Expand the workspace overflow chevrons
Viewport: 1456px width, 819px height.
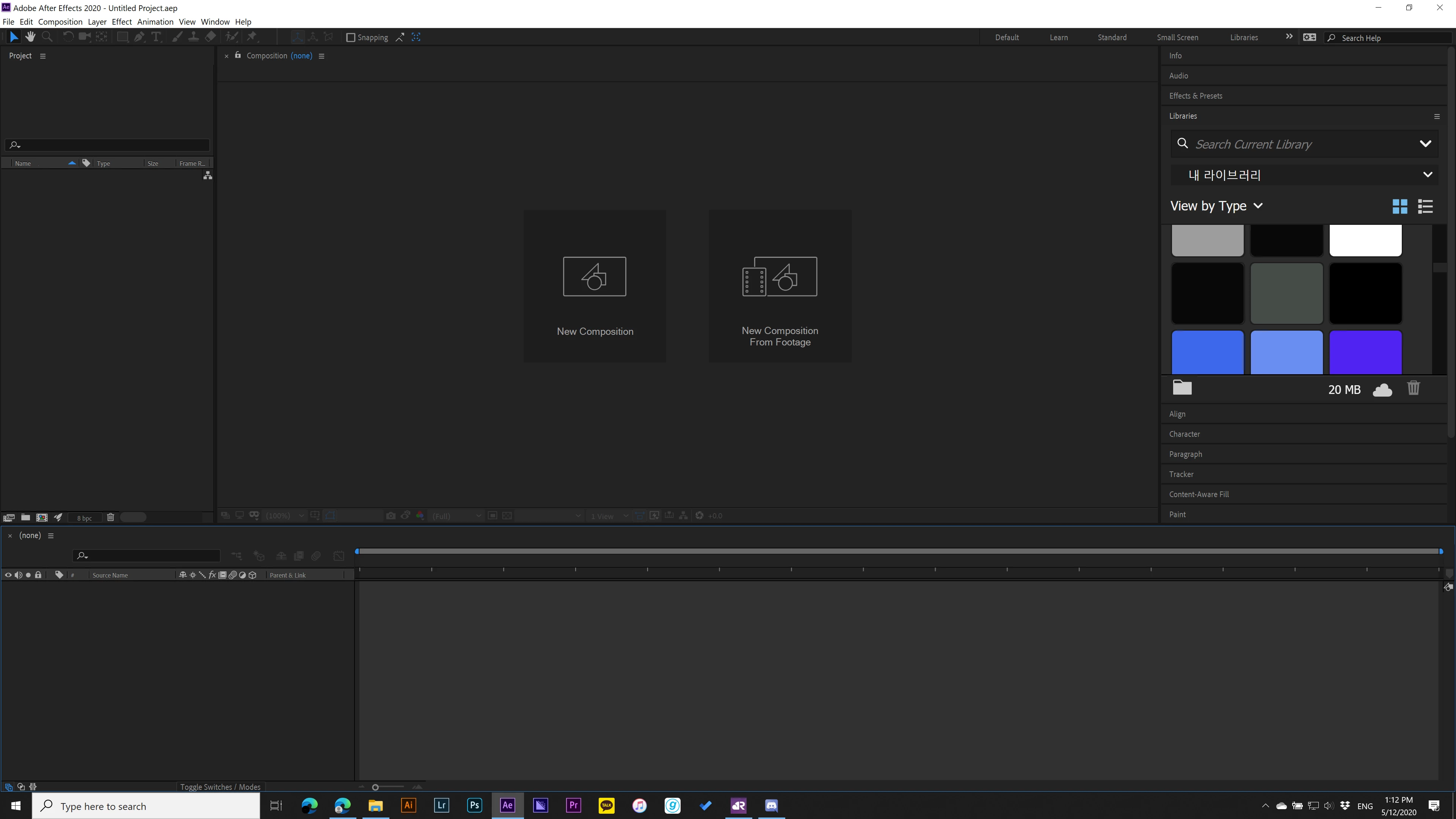click(1289, 37)
